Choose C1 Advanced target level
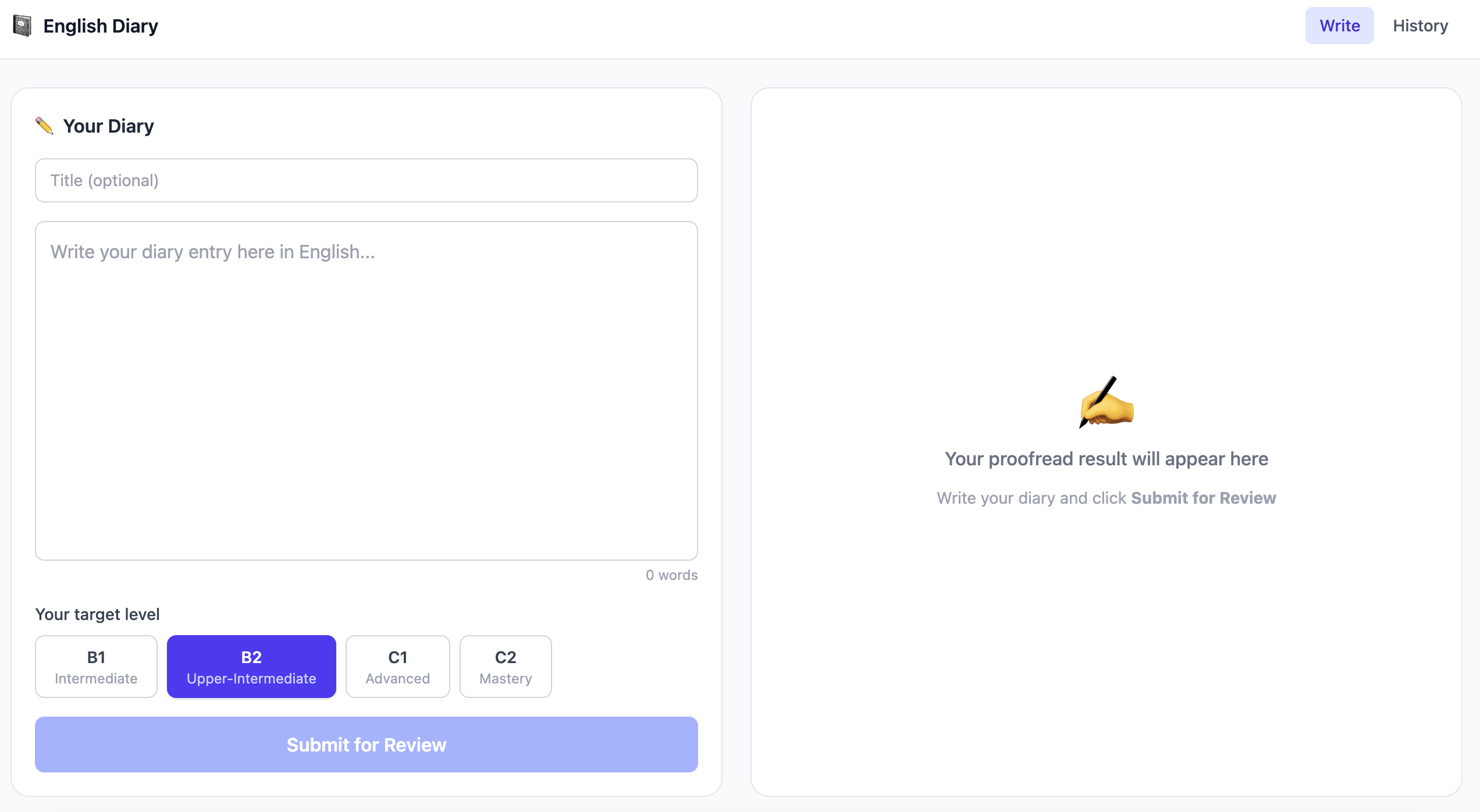1480x812 pixels. pyautogui.click(x=397, y=666)
